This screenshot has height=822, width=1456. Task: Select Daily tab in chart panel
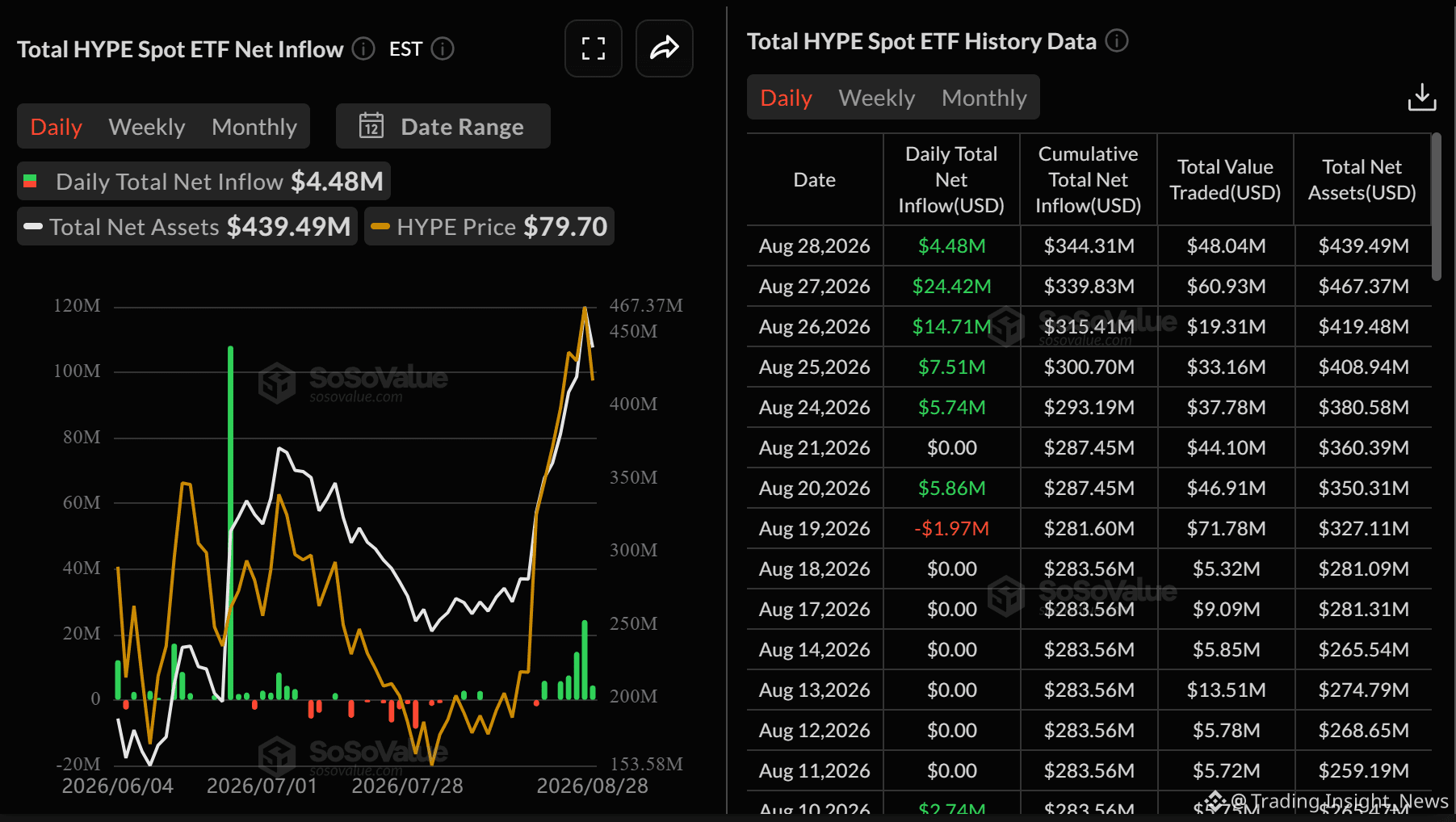pyautogui.click(x=57, y=127)
